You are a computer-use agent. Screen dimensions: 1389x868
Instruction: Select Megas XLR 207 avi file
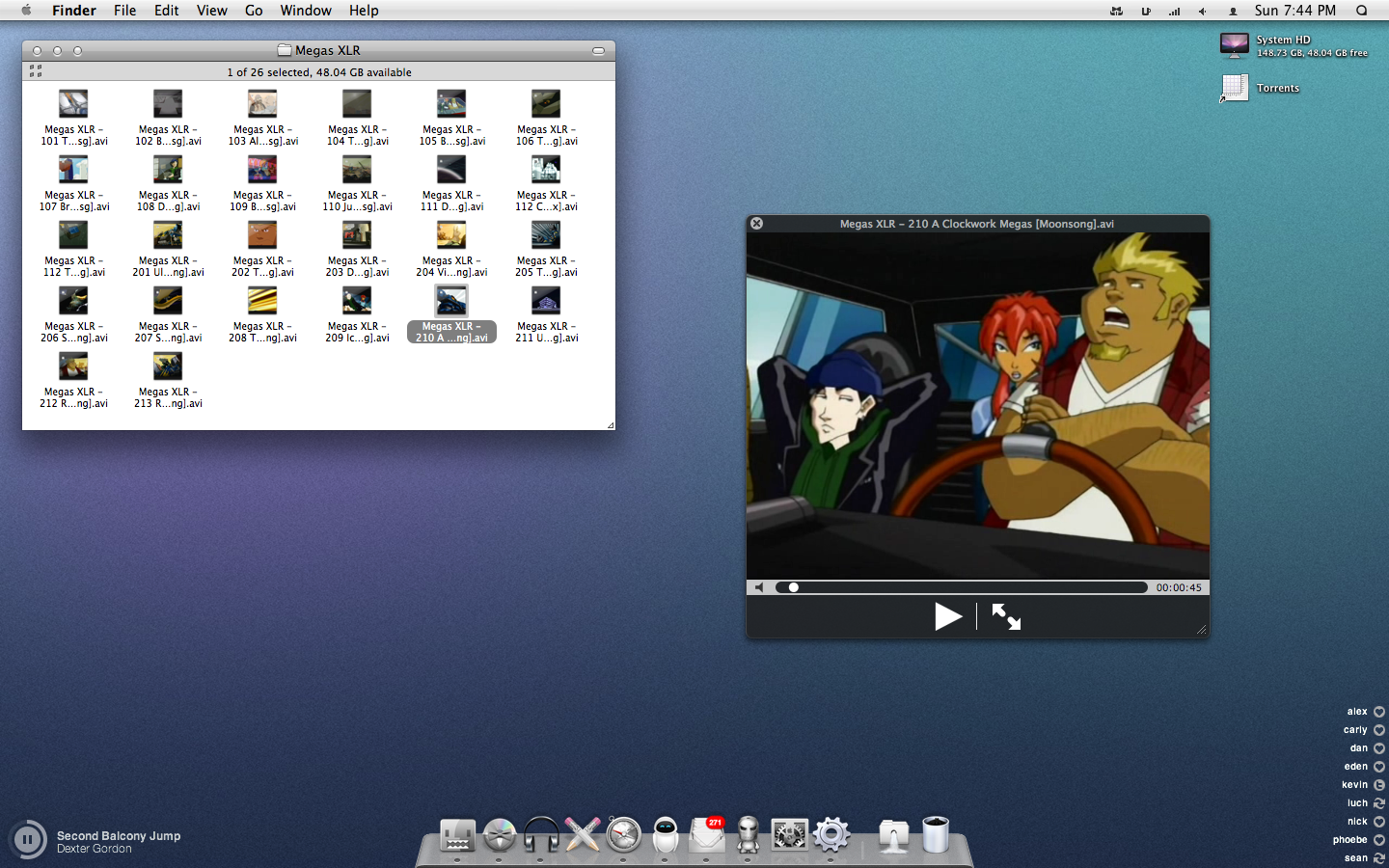[x=168, y=315]
